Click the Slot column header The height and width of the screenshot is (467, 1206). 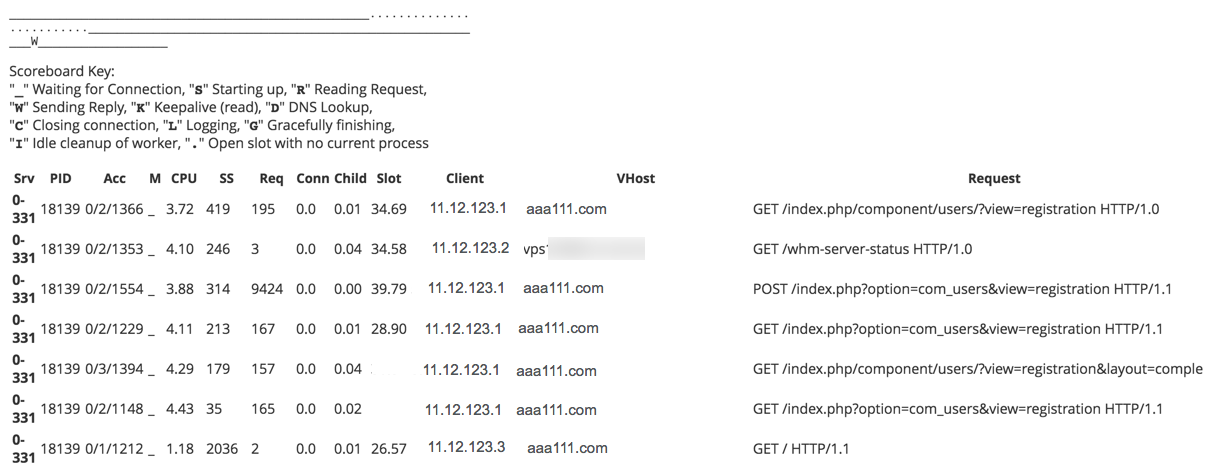[389, 179]
